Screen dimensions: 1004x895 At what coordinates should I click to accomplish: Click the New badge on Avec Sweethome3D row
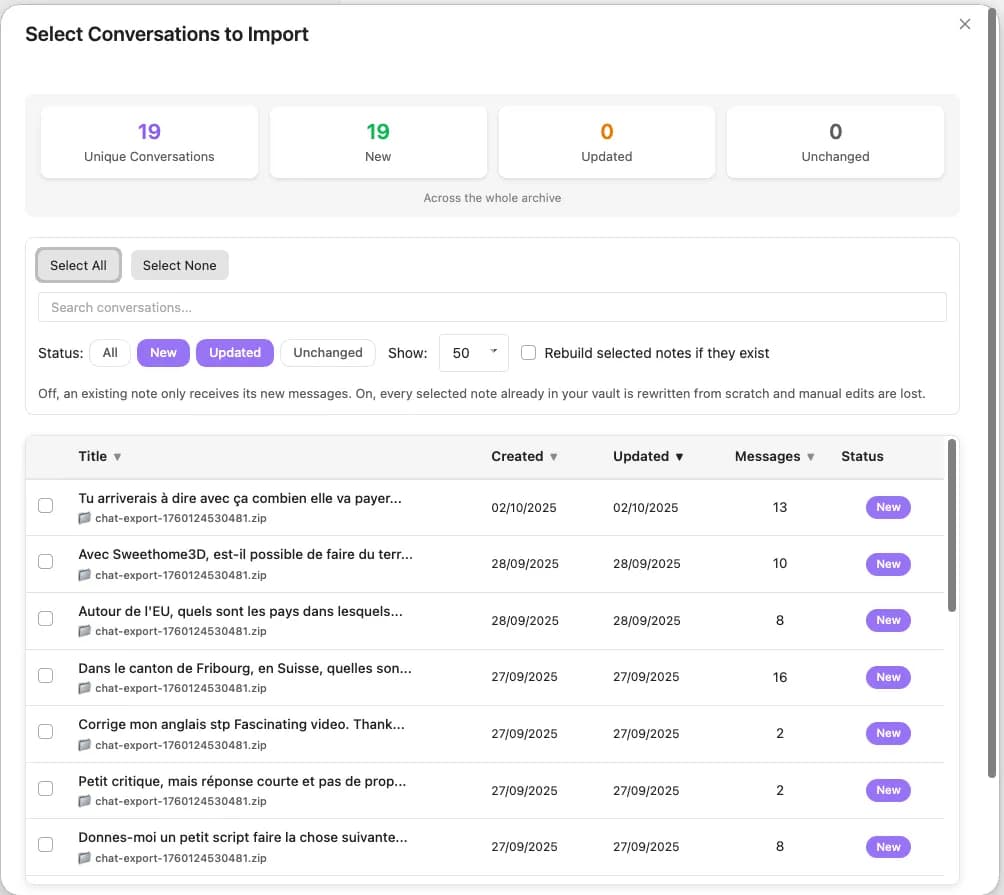click(x=888, y=564)
